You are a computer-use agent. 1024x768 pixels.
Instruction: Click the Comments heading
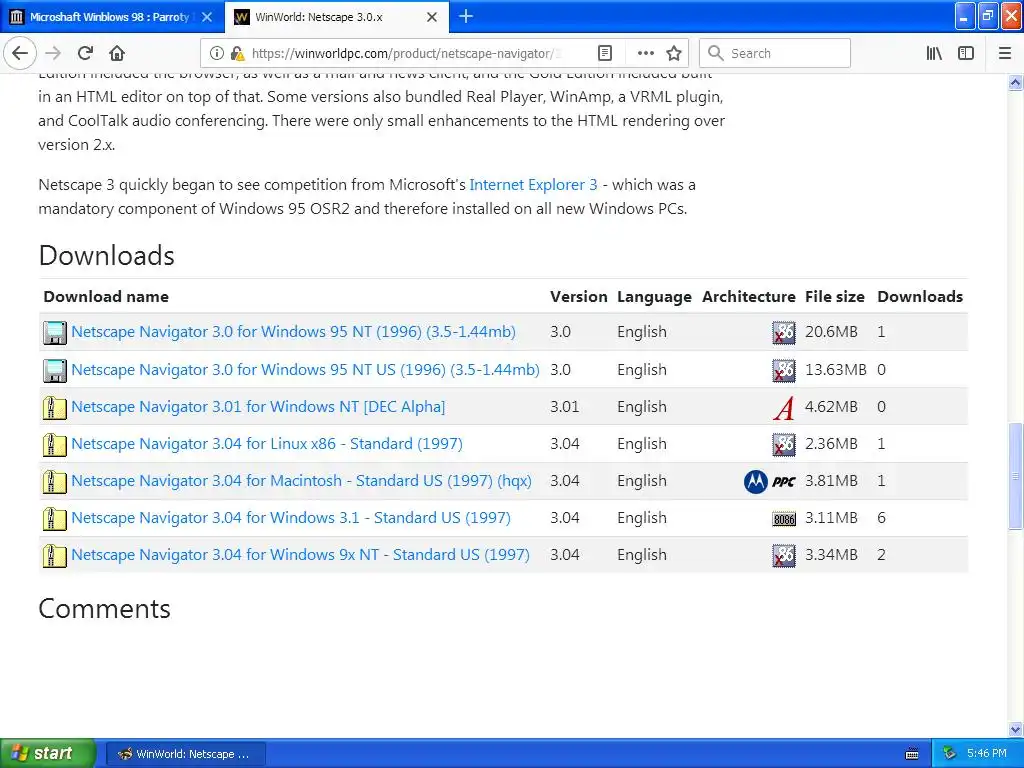(104, 609)
